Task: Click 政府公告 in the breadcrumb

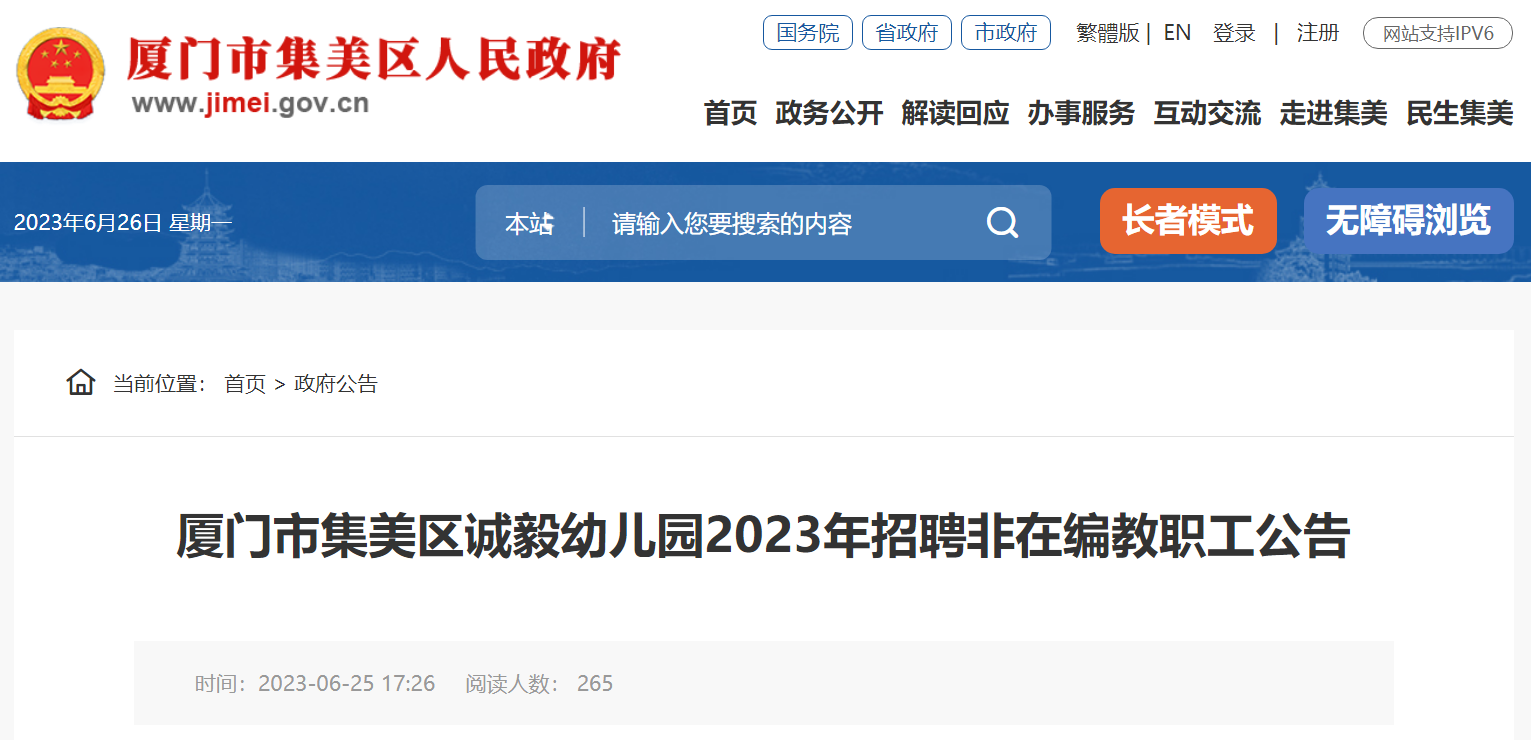Action: pyautogui.click(x=336, y=384)
